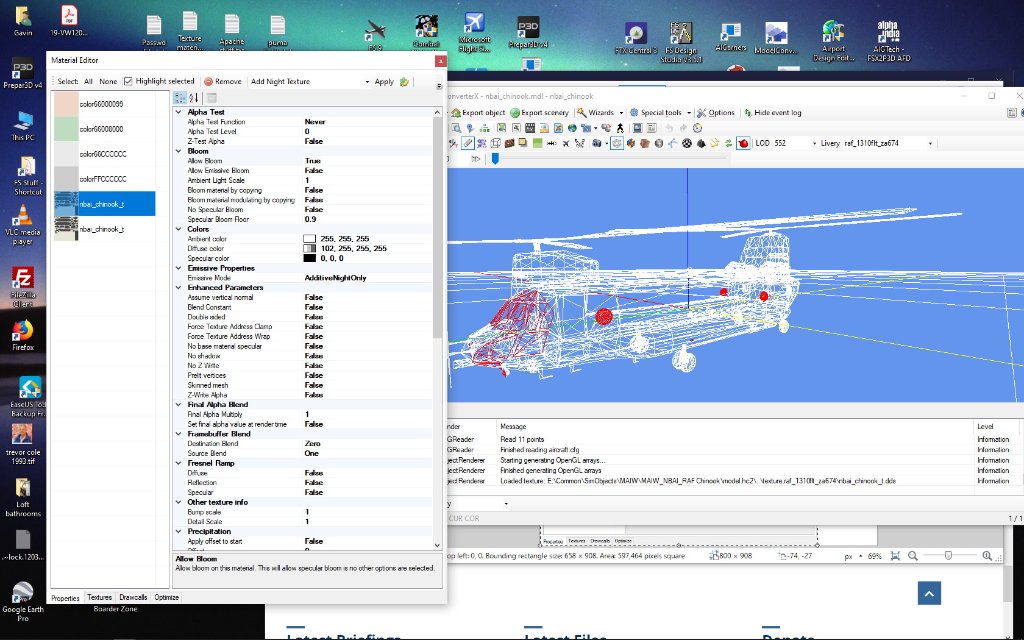Toggle the Highlight selected checkbox
The image size is (1024, 640).
point(128,81)
